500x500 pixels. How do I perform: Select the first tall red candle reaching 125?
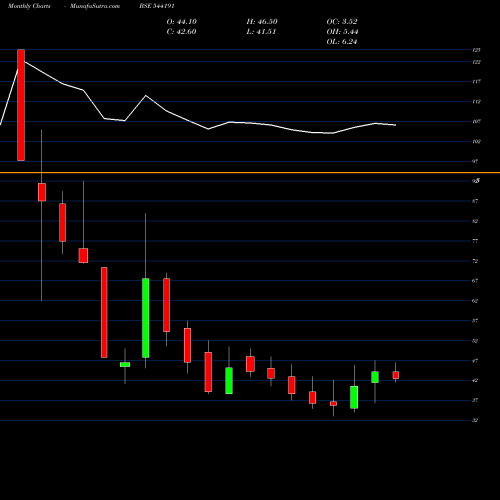tap(21, 105)
